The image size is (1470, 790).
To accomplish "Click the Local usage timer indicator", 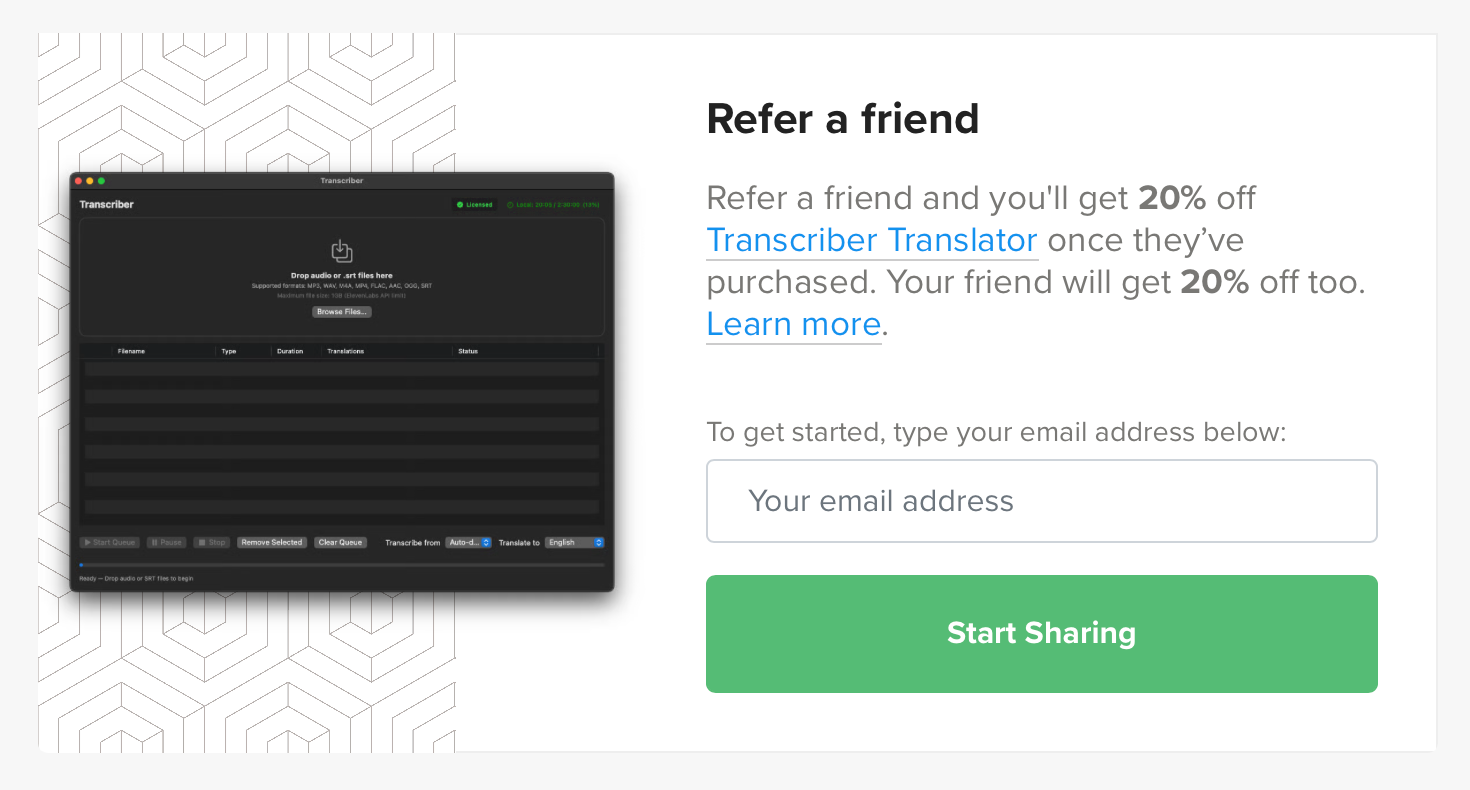I will coord(553,205).
